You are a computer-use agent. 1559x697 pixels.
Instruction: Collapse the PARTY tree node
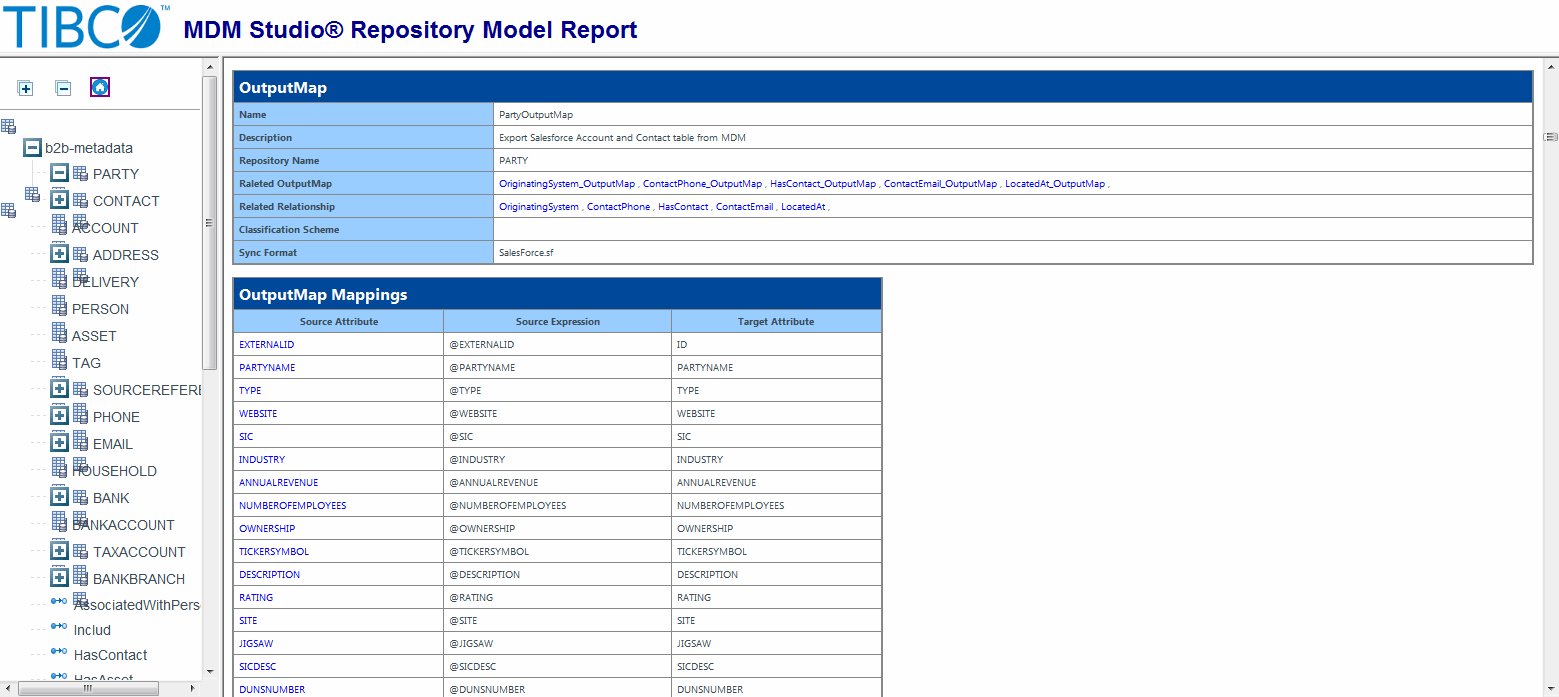59,173
